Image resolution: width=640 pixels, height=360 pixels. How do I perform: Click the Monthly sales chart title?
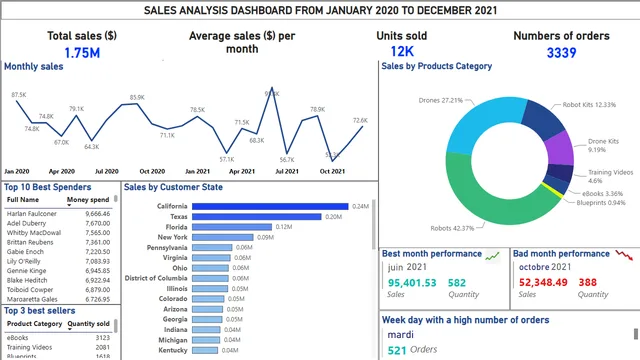(33, 67)
